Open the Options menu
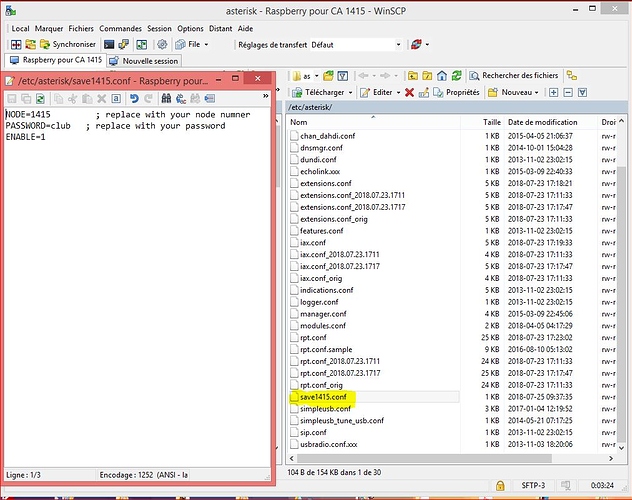Image resolution: width=632 pixels, height=500 pixels. pyautogui.click(x=190, y=29)
